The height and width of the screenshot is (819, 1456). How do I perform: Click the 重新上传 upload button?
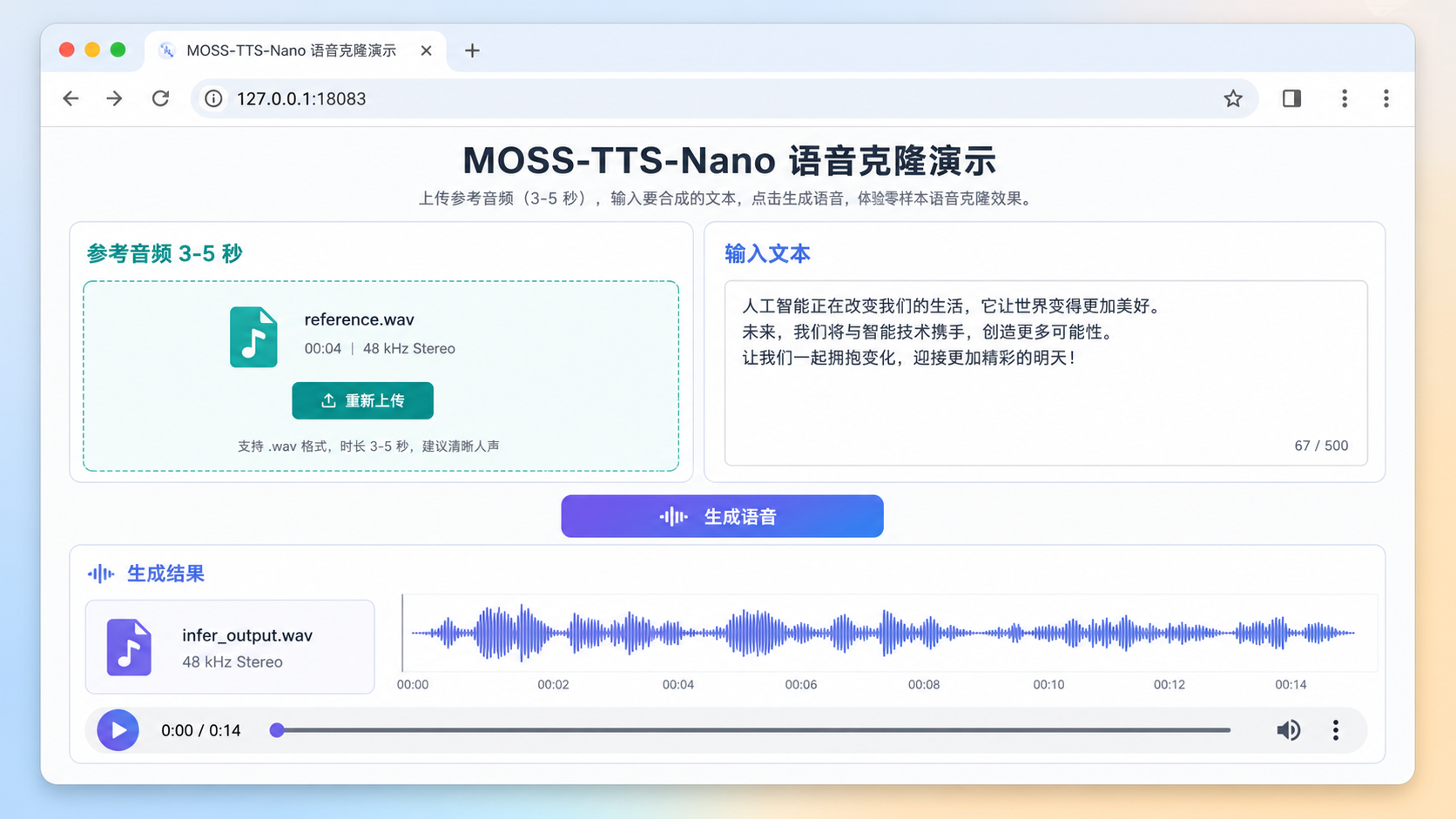(x=362, y=400)
